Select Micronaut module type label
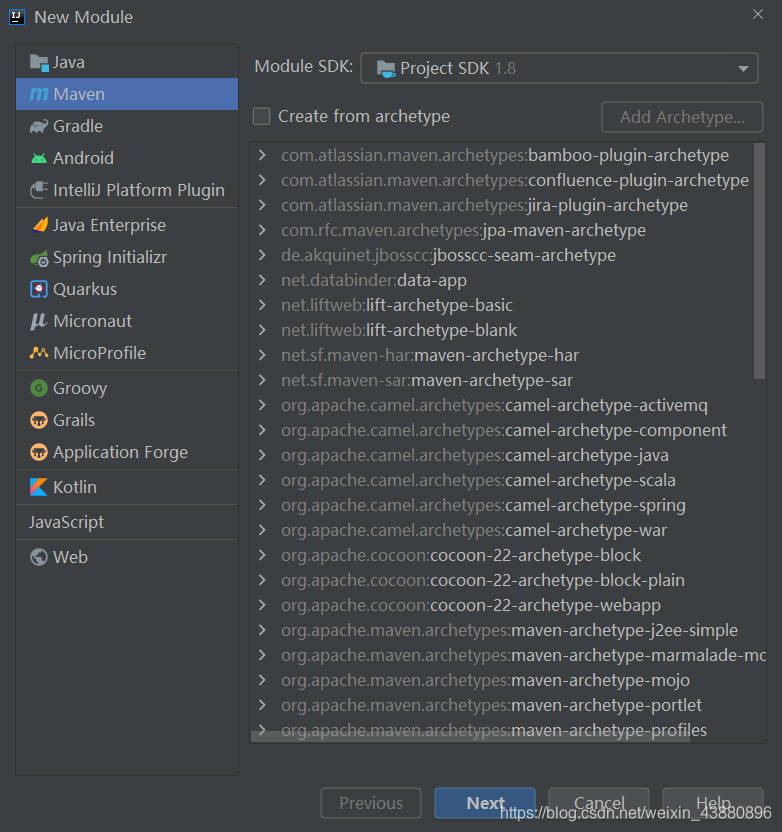Image resolution: width=782 pixels, height=832 pixels. [92, 321]
